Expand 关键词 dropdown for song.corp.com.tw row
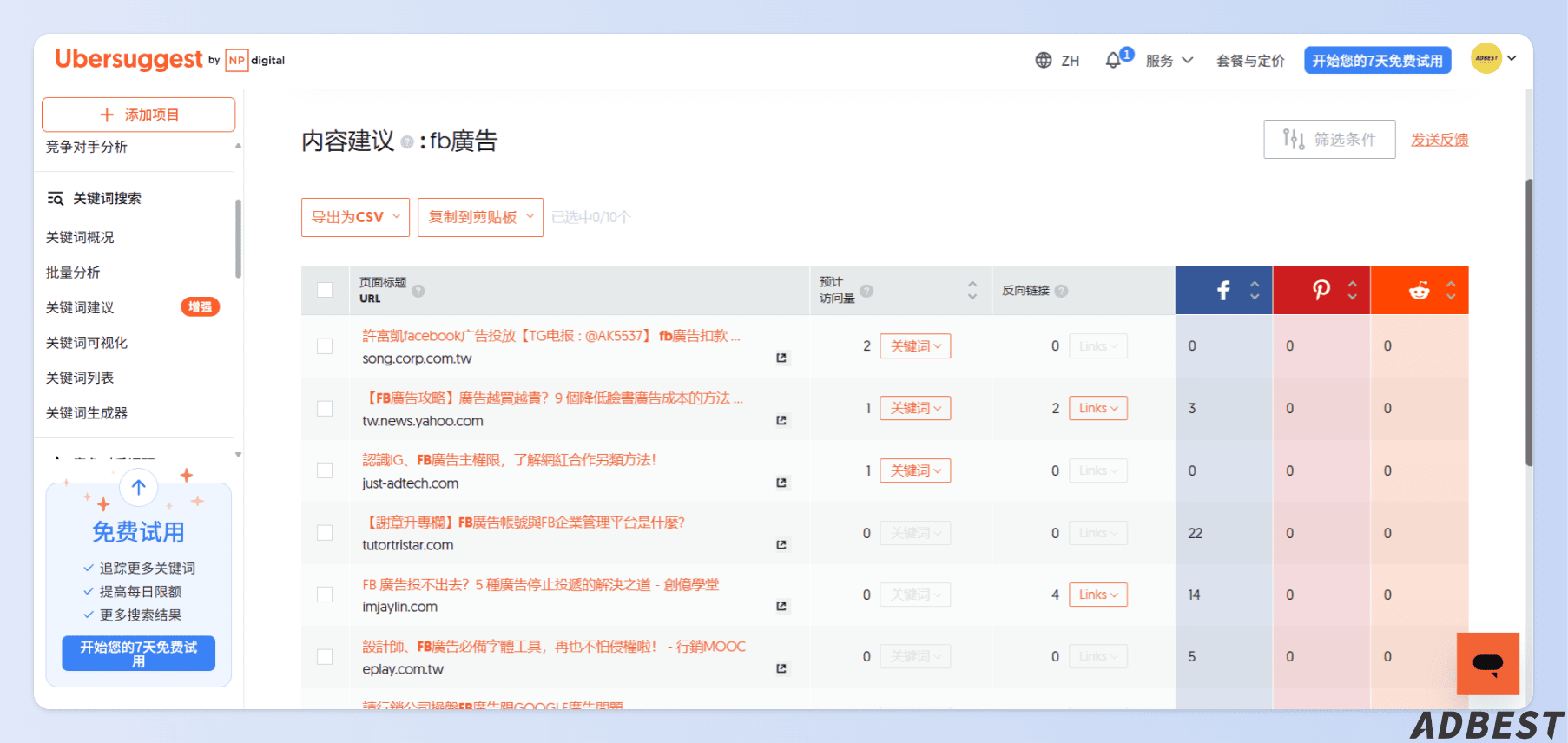 [x=915, y=345]
